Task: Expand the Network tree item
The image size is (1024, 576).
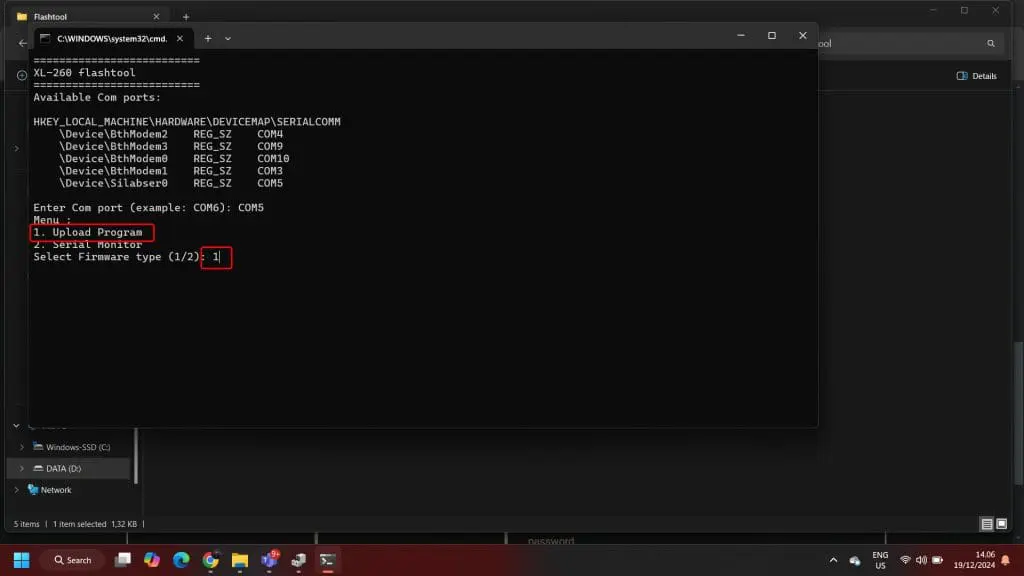Action: [16, 490]
